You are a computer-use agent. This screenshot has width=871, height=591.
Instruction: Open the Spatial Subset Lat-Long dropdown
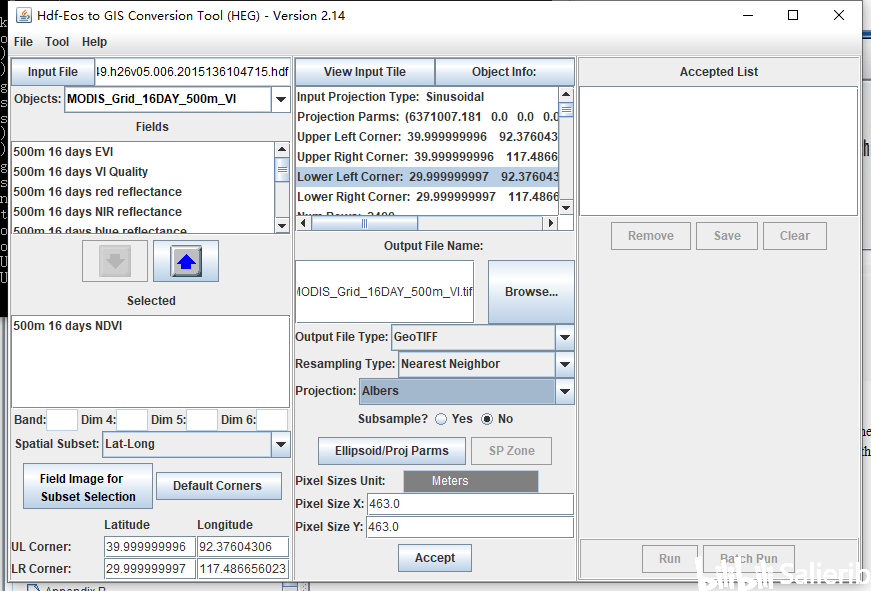coord(281,444)
